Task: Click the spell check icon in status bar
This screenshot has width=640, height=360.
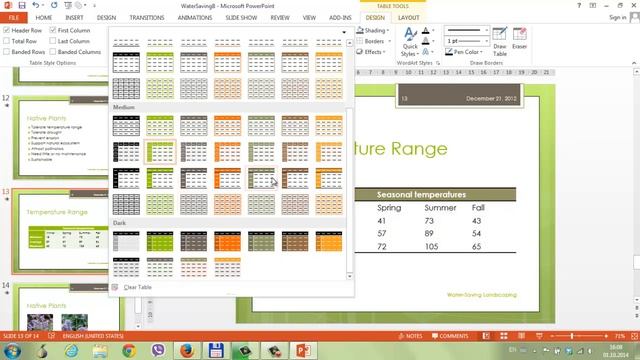Action: (51, 336)
